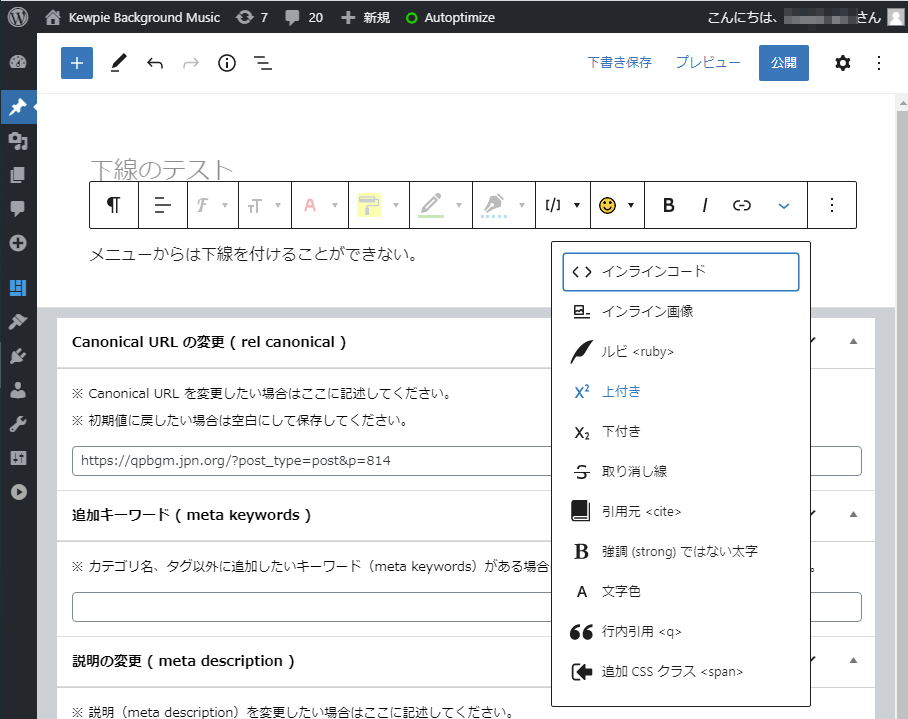Click the play-circle sidebar icon

click(x=18, y=491)
